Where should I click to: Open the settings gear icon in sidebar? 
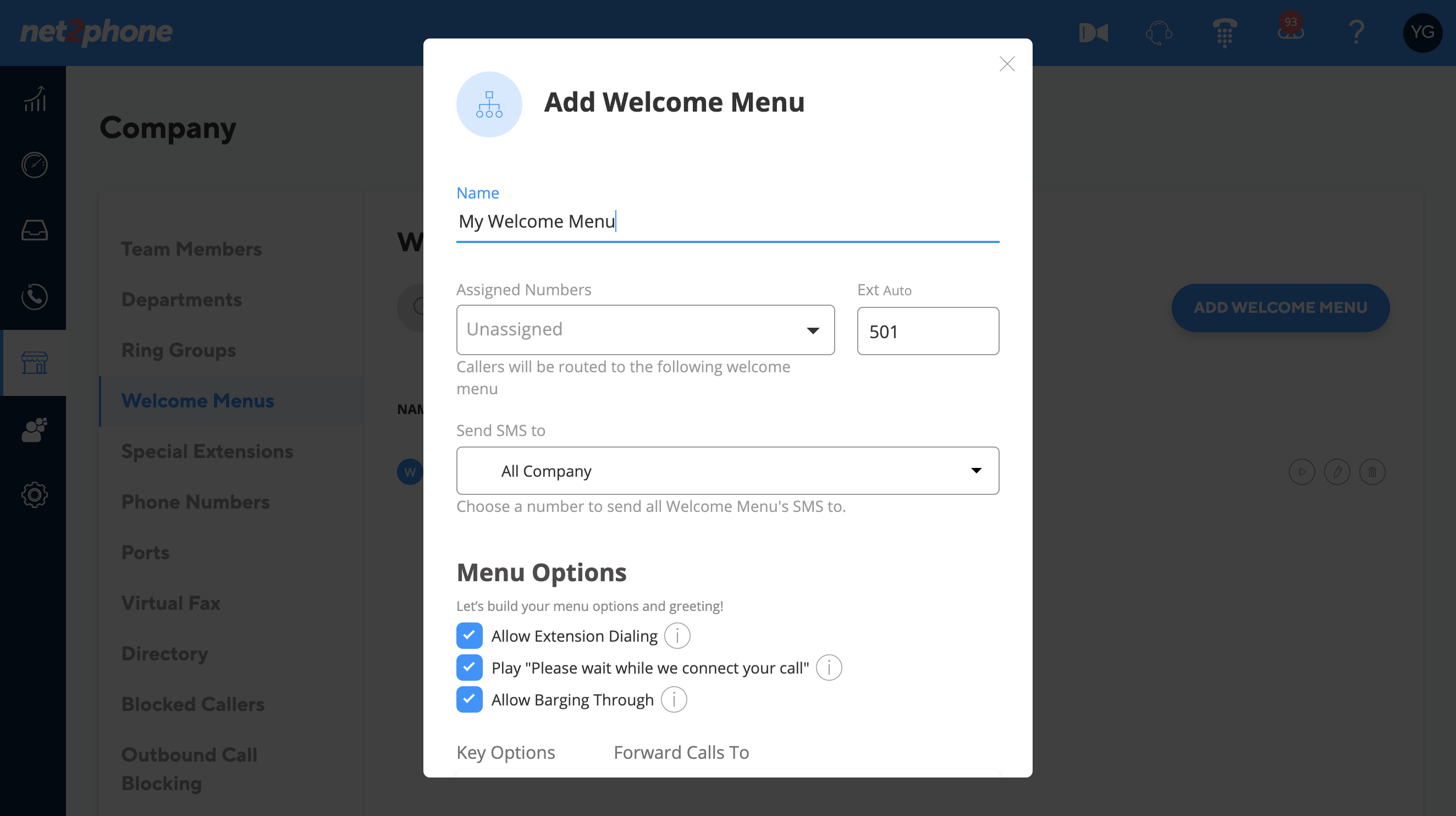(x=35, y=495)
